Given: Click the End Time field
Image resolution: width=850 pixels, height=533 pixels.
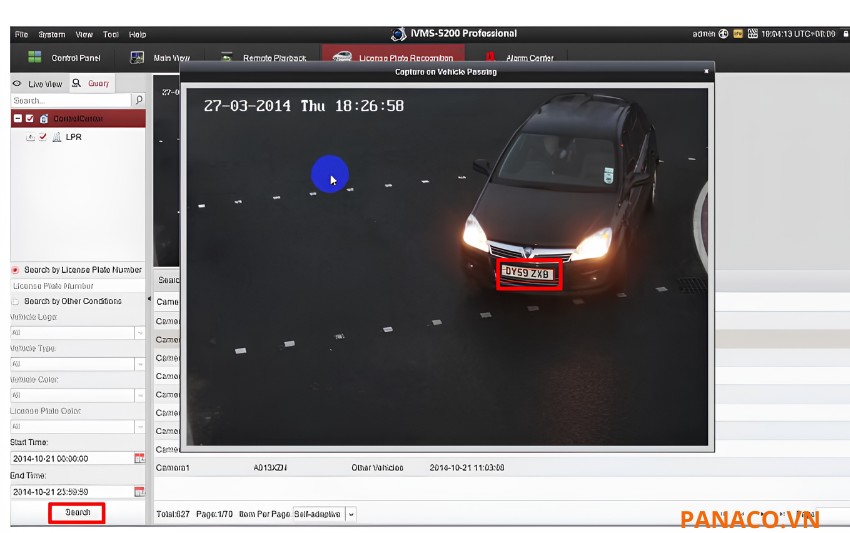Looking at the screenshot, I should coord(72,492).
